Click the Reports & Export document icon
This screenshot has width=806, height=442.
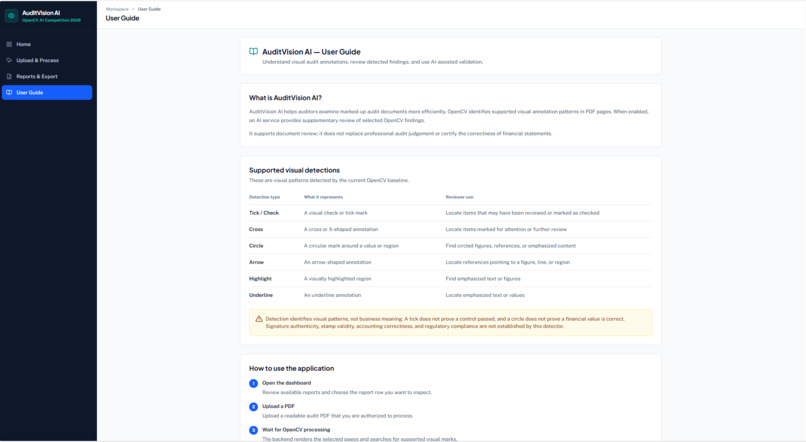pyautogui.click(x=9, y=76)
